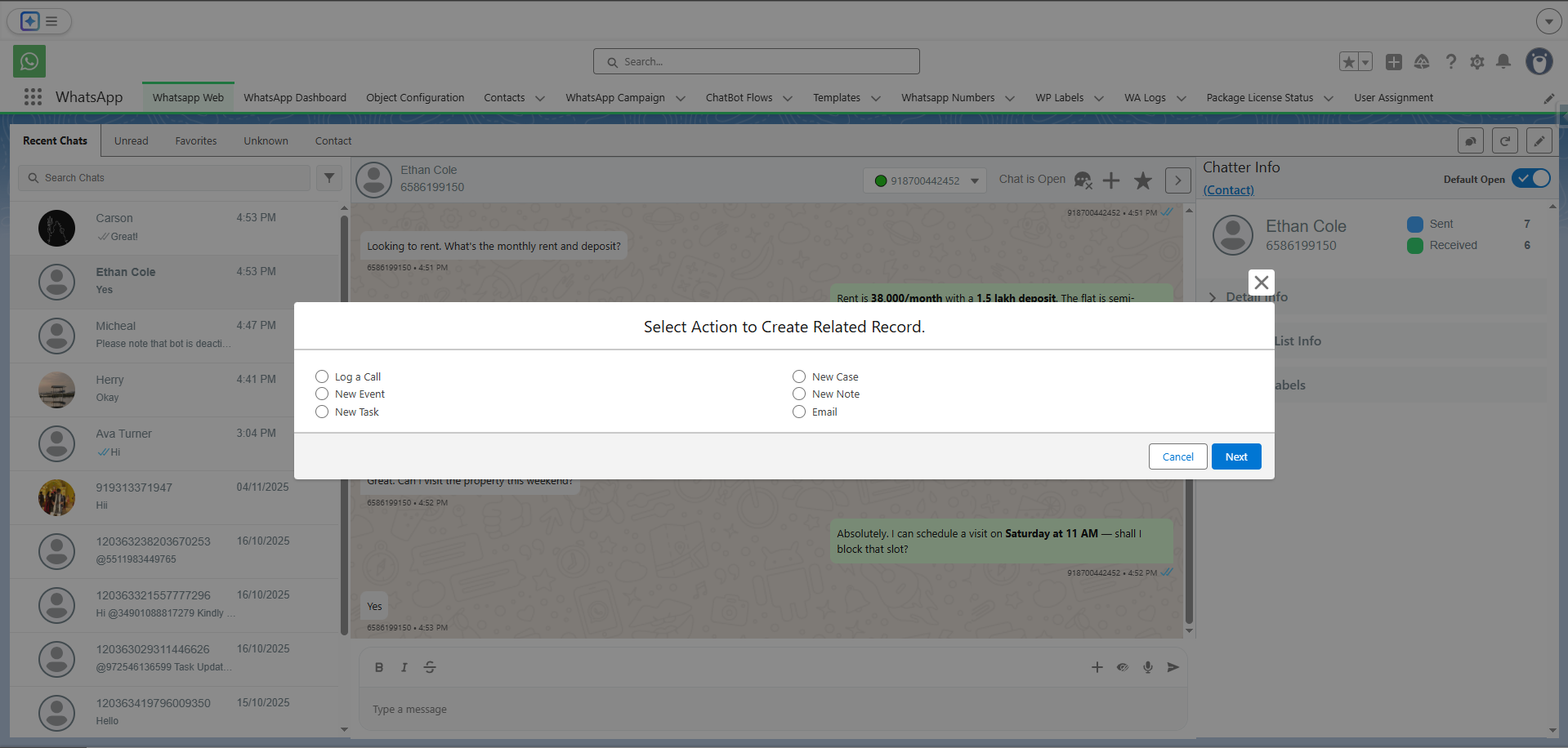Open the ChatBot Flows dropdown menu
This screenshot has width=1568, height=748.
(748, 97)
